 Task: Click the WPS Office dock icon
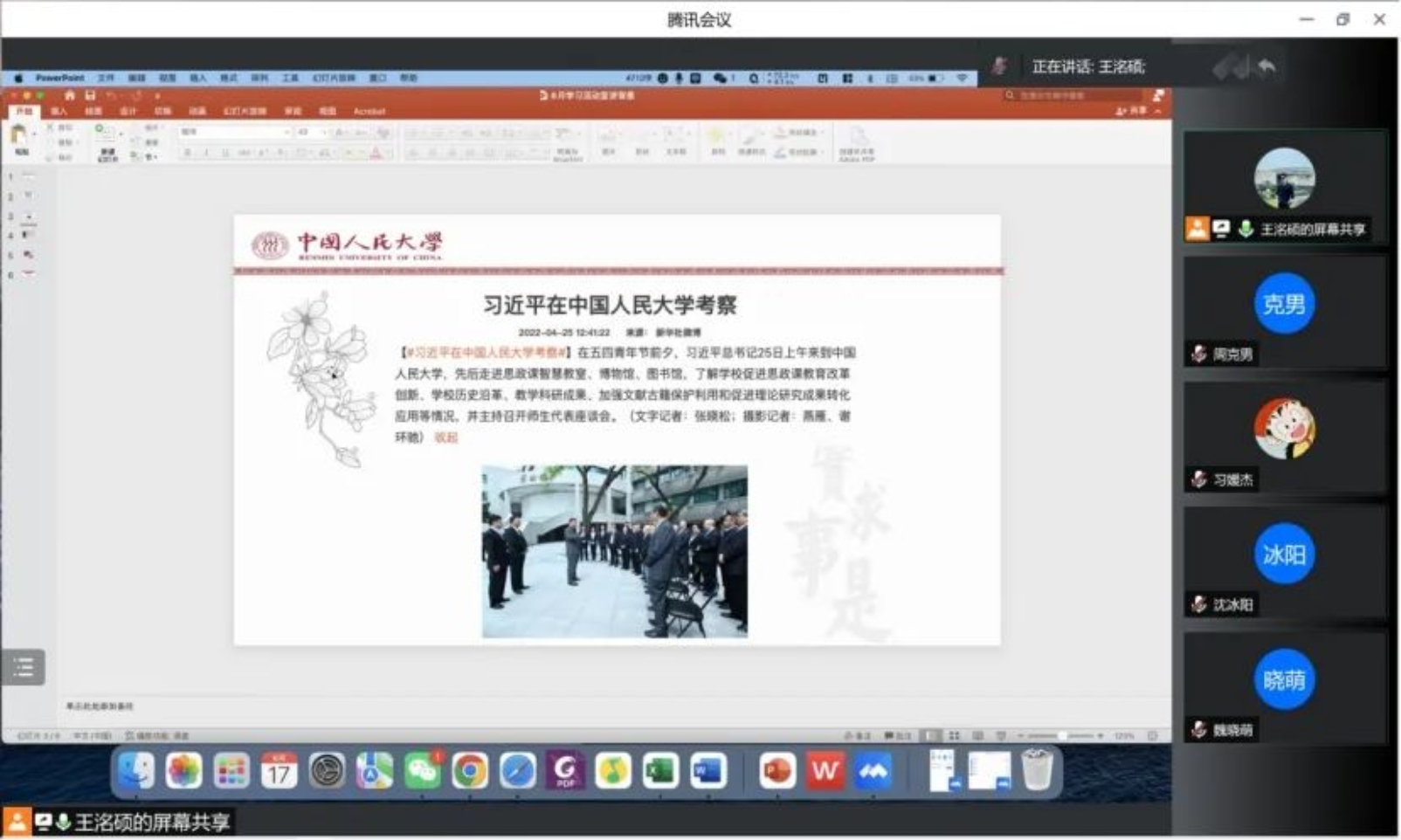click(825, 772)
